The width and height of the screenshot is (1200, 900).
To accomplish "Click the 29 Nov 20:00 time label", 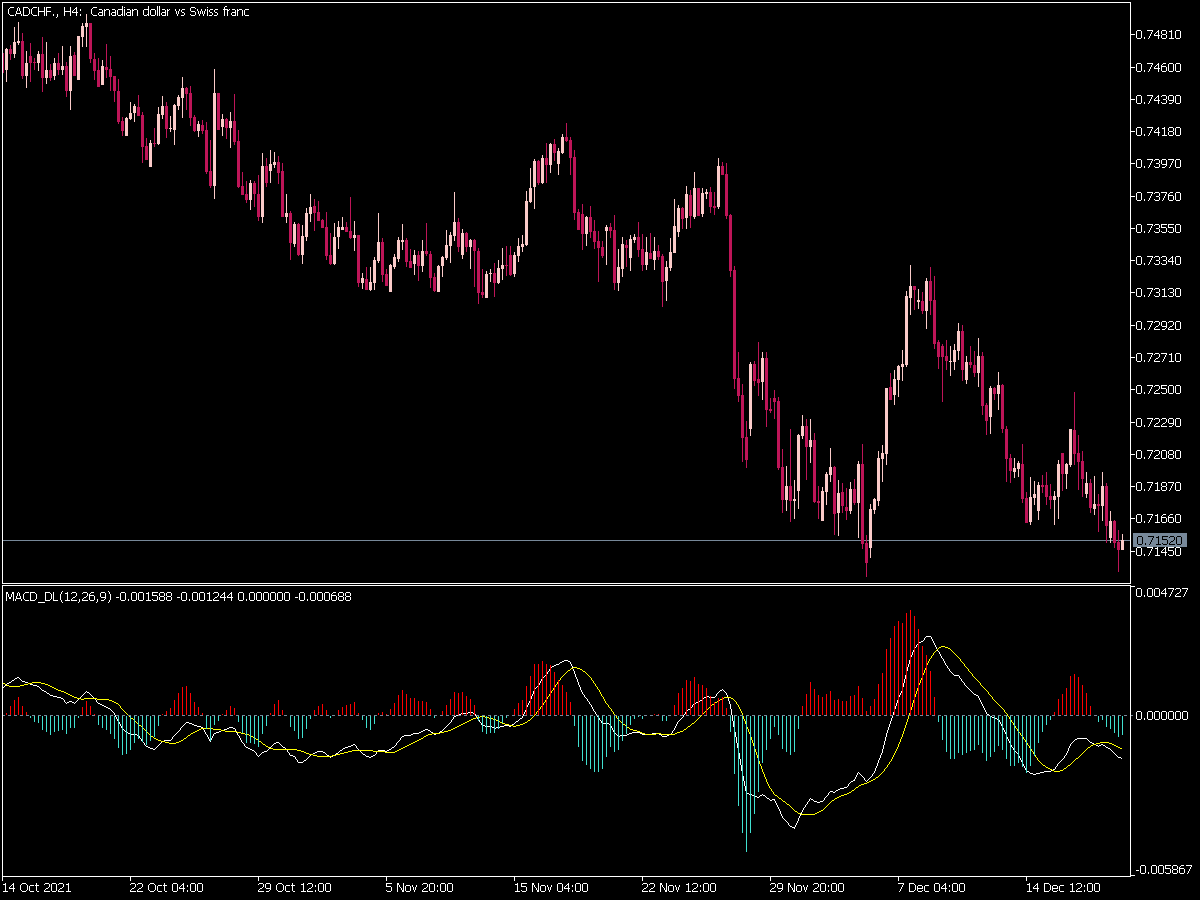I will tap(807, 887).
